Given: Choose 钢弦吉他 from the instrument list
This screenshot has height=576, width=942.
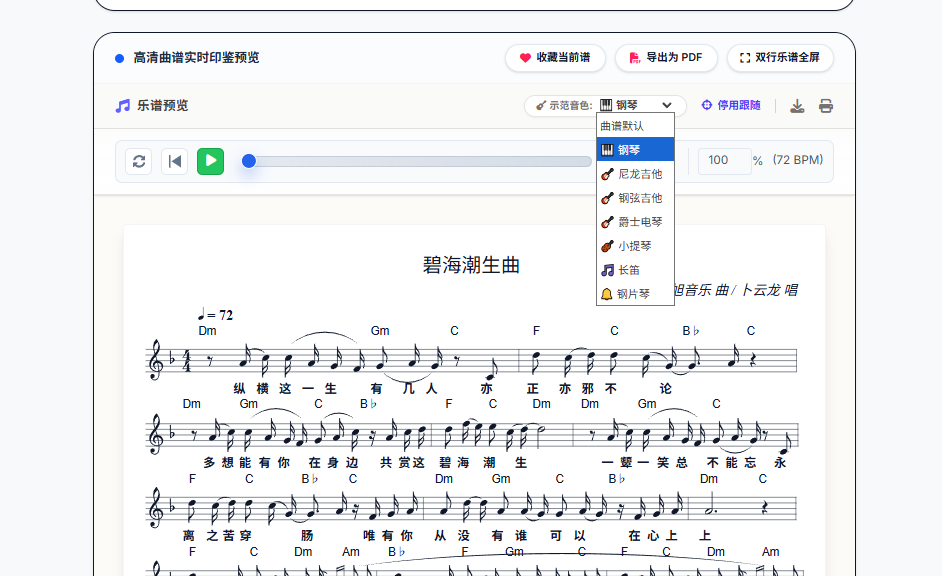Looking at the screenshot, I should click(x=635, y=198).
